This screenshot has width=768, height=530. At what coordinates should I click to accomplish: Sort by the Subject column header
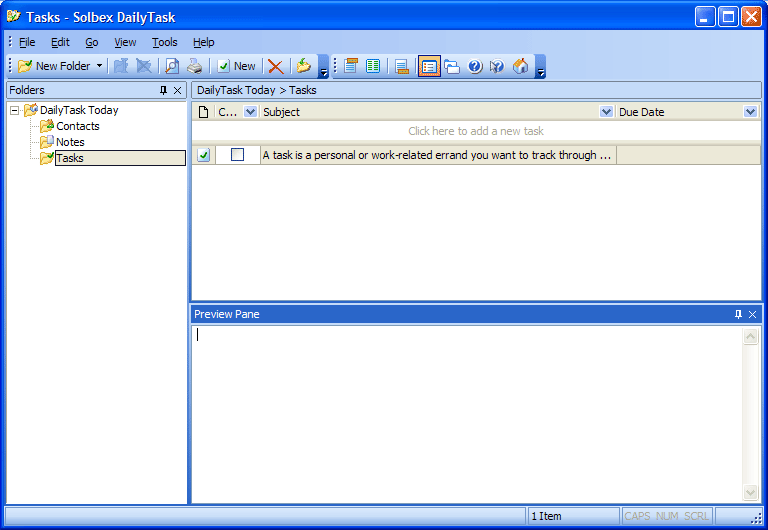[429, 112]
